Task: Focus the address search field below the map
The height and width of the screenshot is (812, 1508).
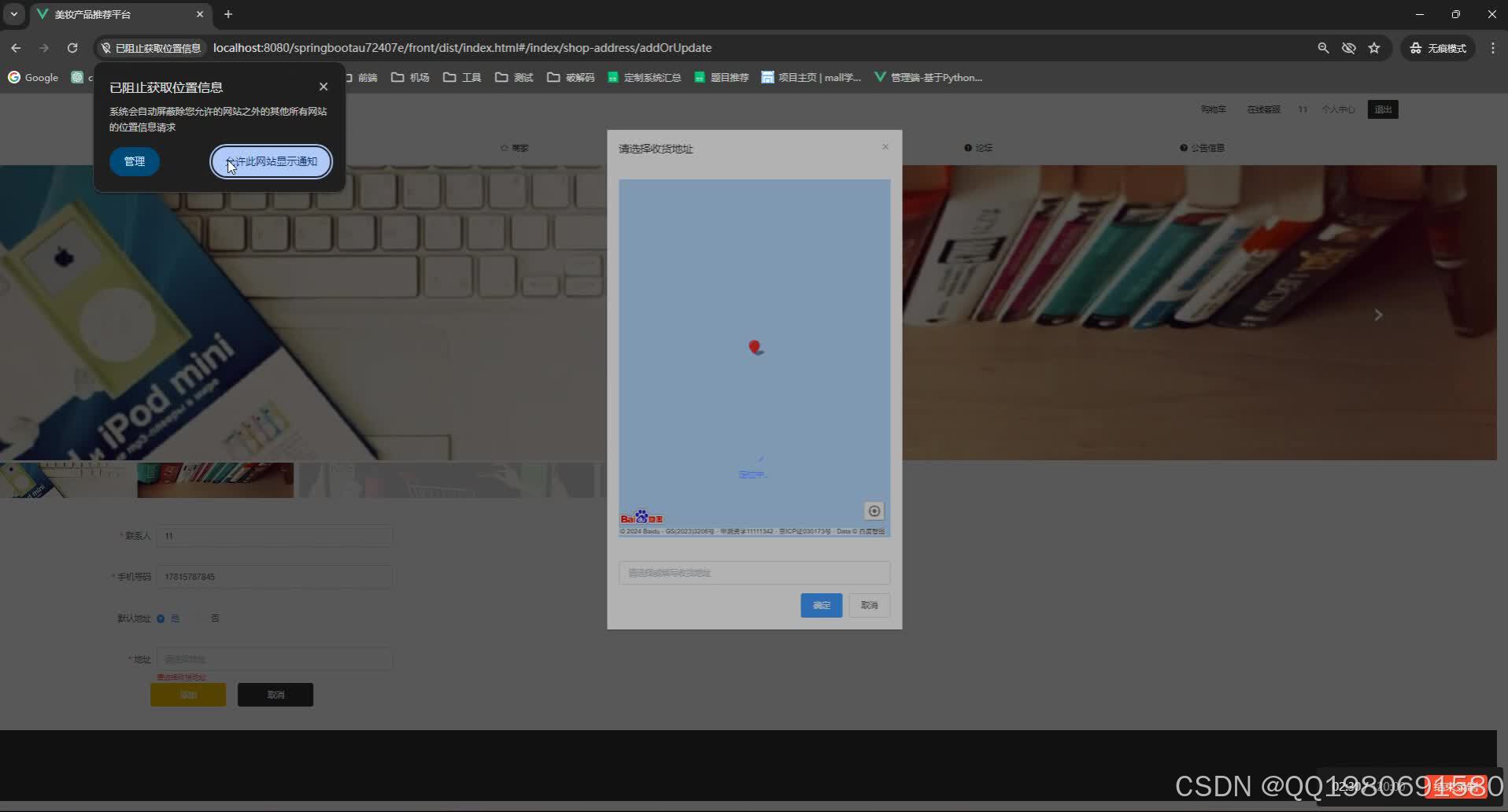Action: 754,573
